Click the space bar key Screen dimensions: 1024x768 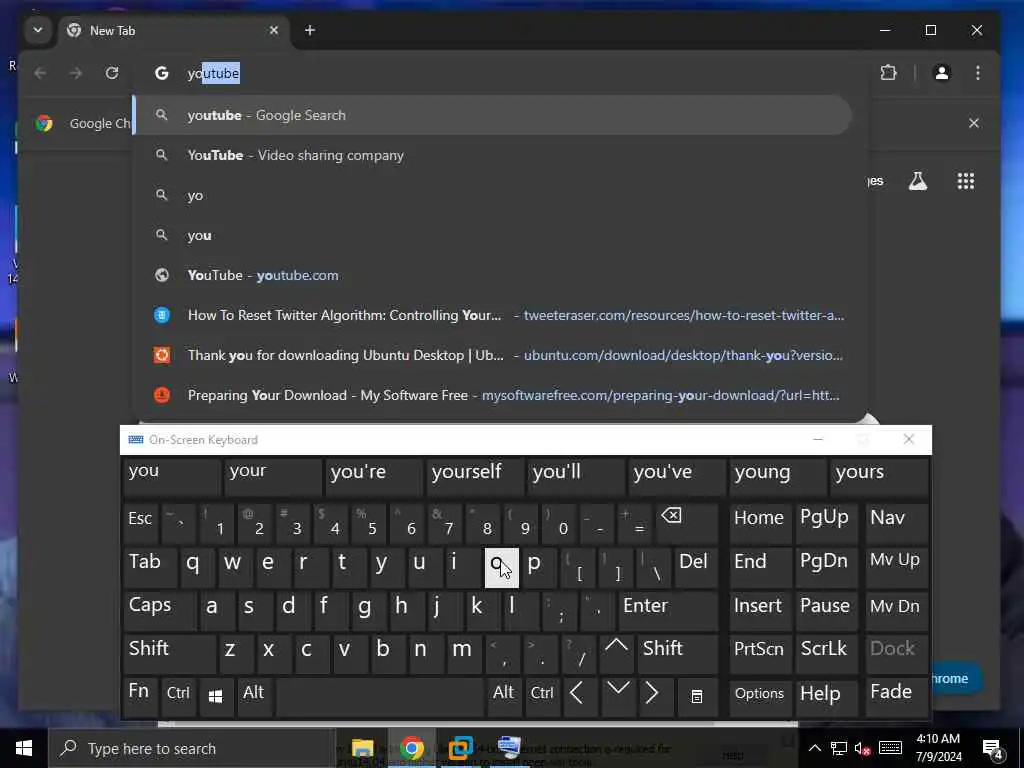click(x=379, y=696)
